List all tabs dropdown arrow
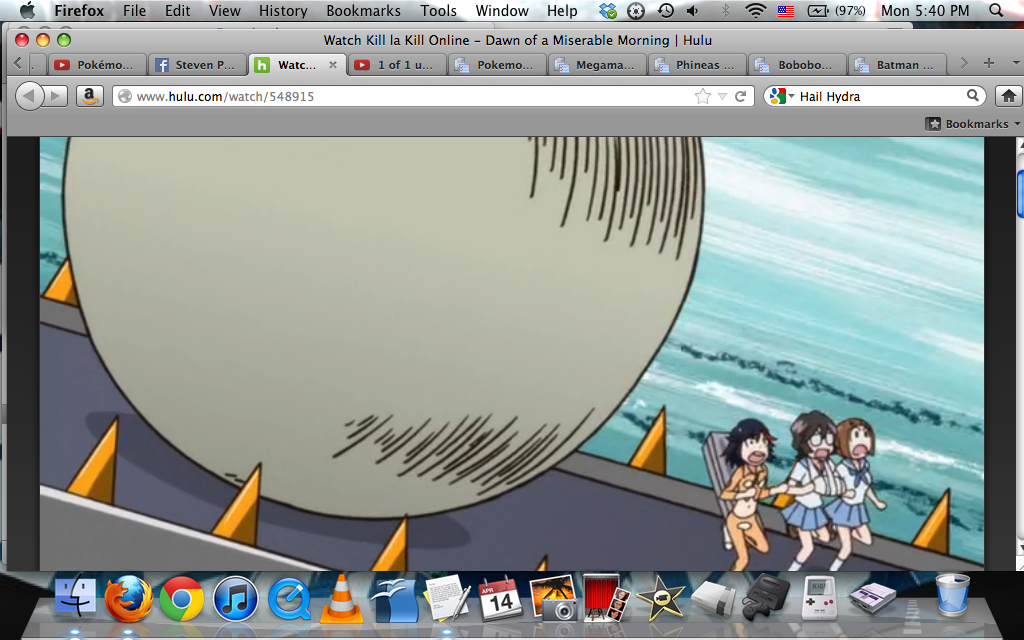This screenshot has height=640, width=1024. pos(1016,63)
